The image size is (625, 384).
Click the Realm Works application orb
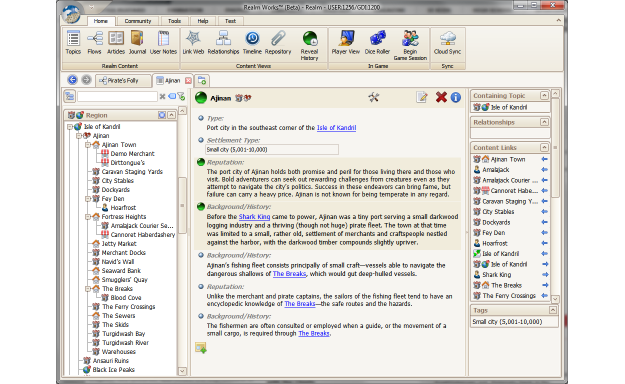pyautogui.click(x=71, y=13)
